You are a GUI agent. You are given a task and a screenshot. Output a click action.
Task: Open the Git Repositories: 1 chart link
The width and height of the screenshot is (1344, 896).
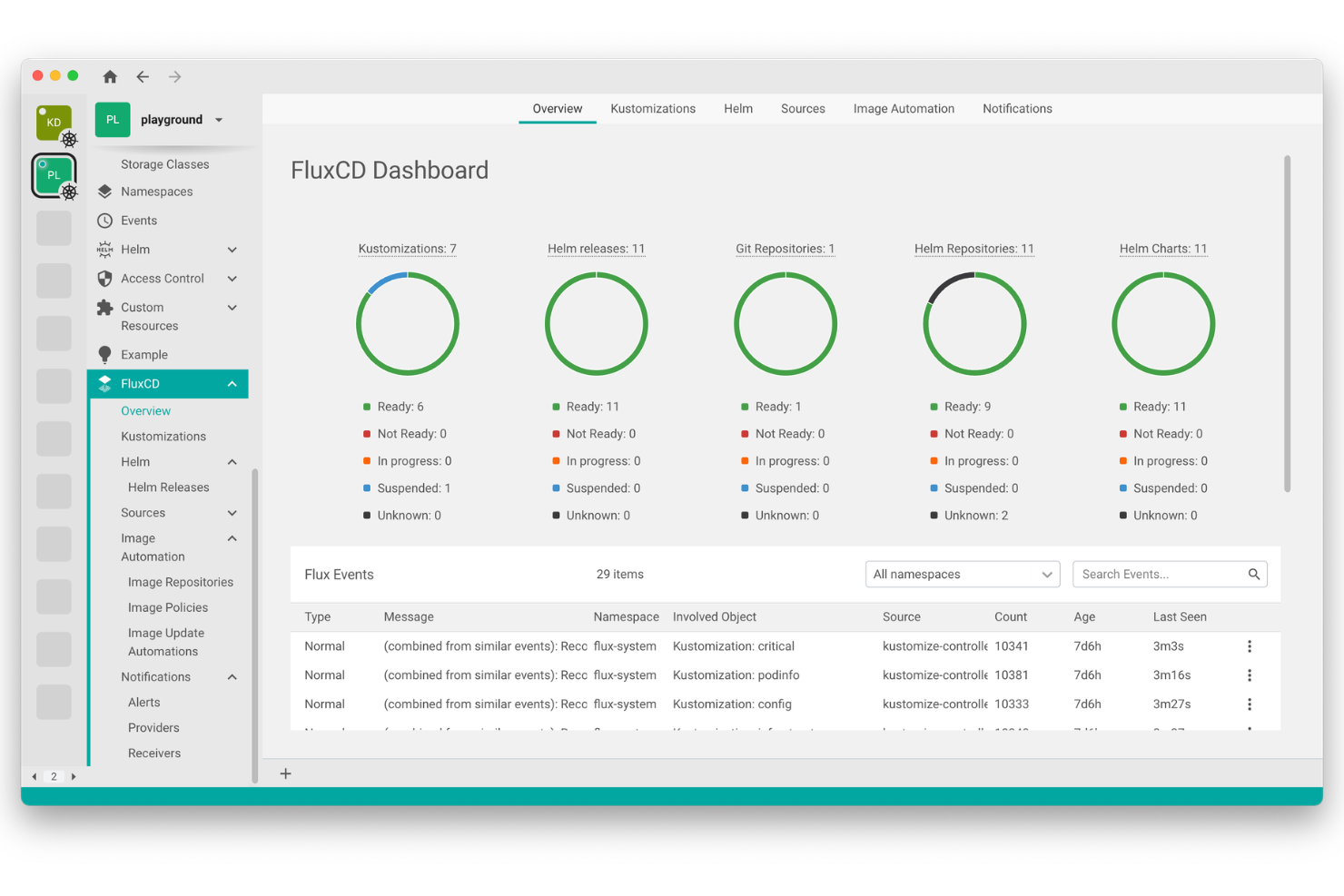(786, 249)
